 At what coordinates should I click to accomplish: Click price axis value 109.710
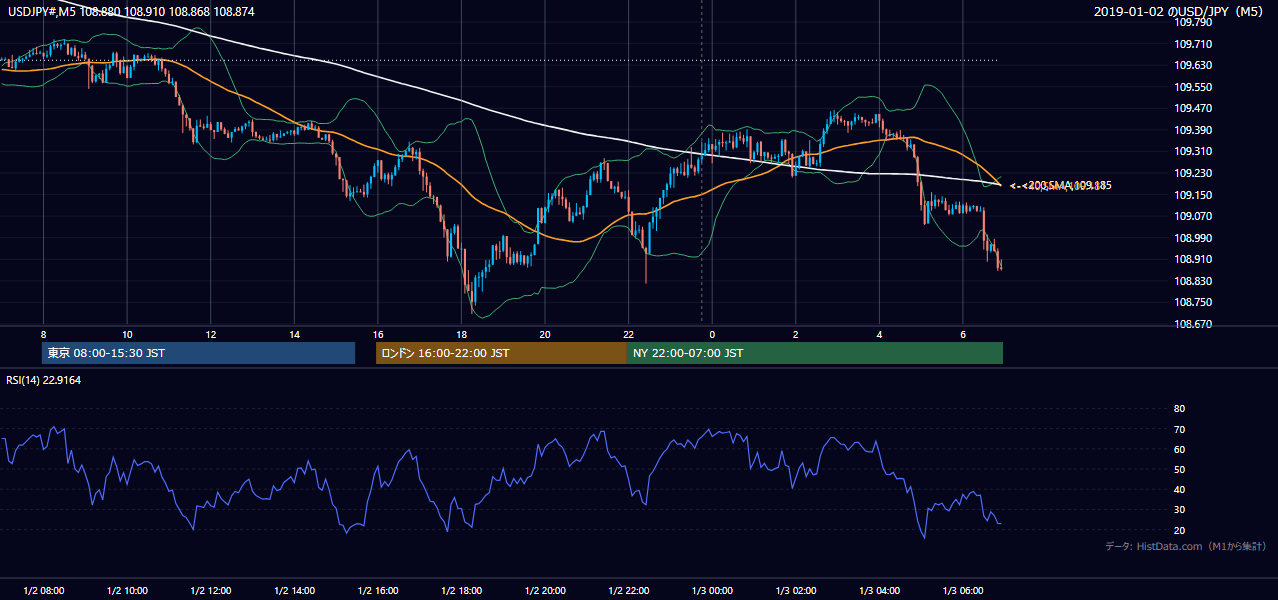point(1193,44)
